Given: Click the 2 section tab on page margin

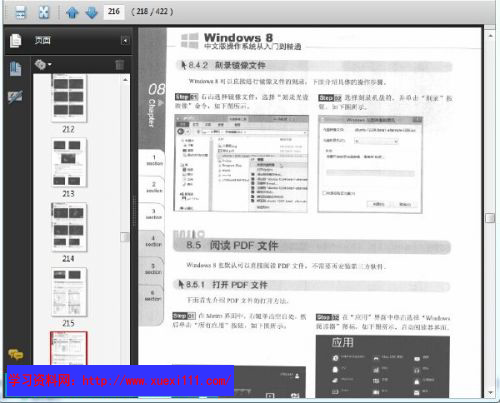Looking at the screenshot, I should (154, 187).
